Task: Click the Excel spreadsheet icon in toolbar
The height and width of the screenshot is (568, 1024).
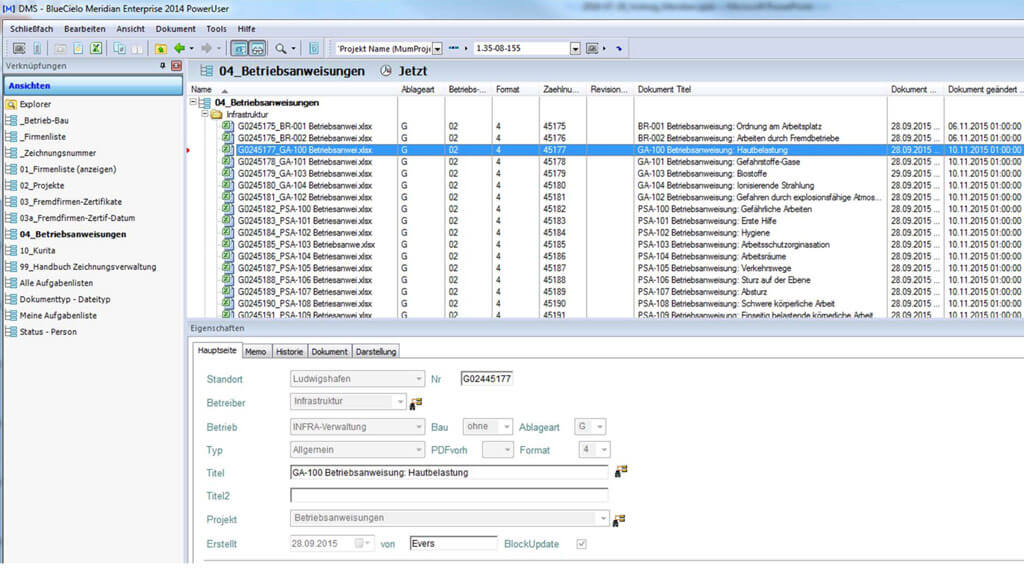Action: coord(96,48)
